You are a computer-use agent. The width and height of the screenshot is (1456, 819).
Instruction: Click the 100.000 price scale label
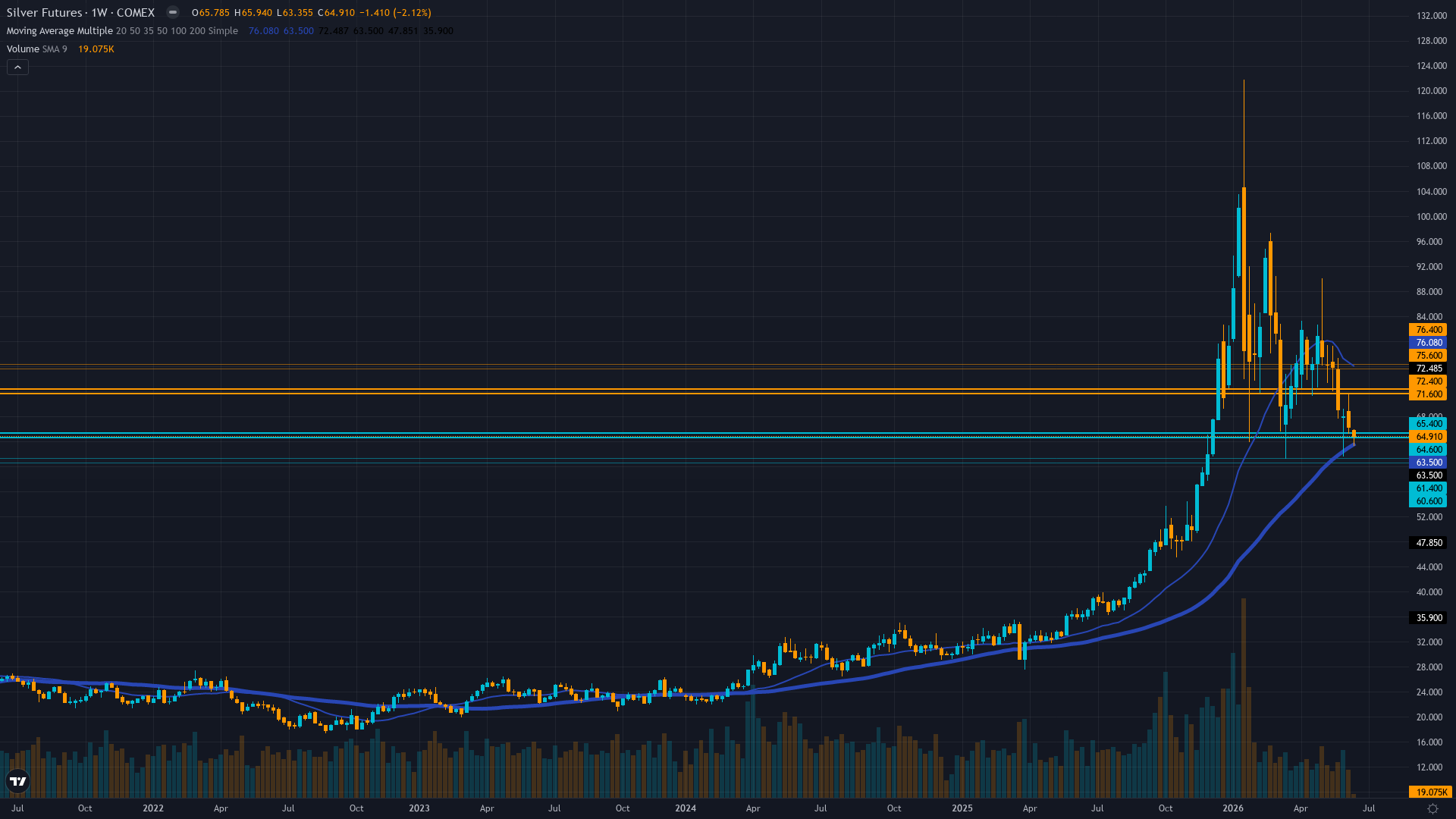(x=1431, y=217)
